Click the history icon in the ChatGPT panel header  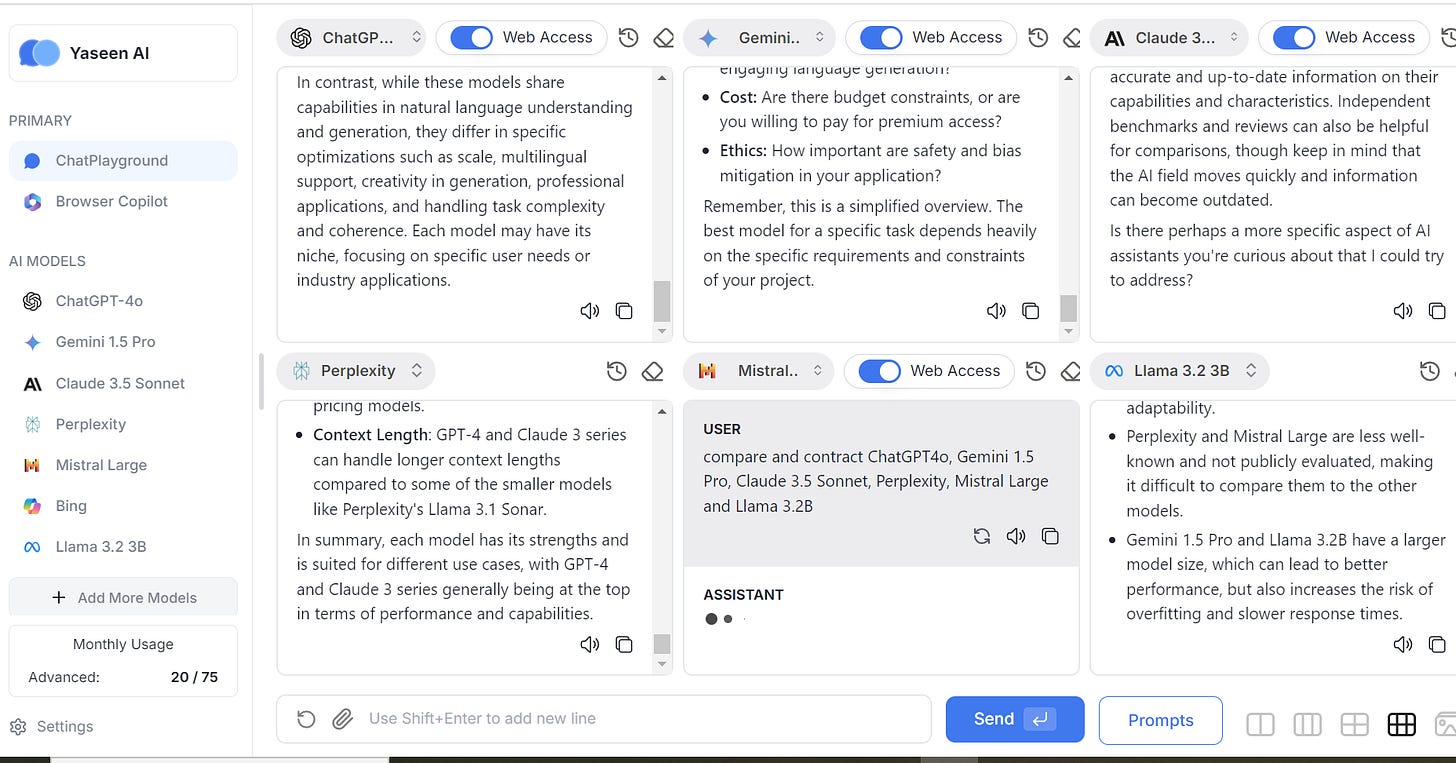point(628,38)
